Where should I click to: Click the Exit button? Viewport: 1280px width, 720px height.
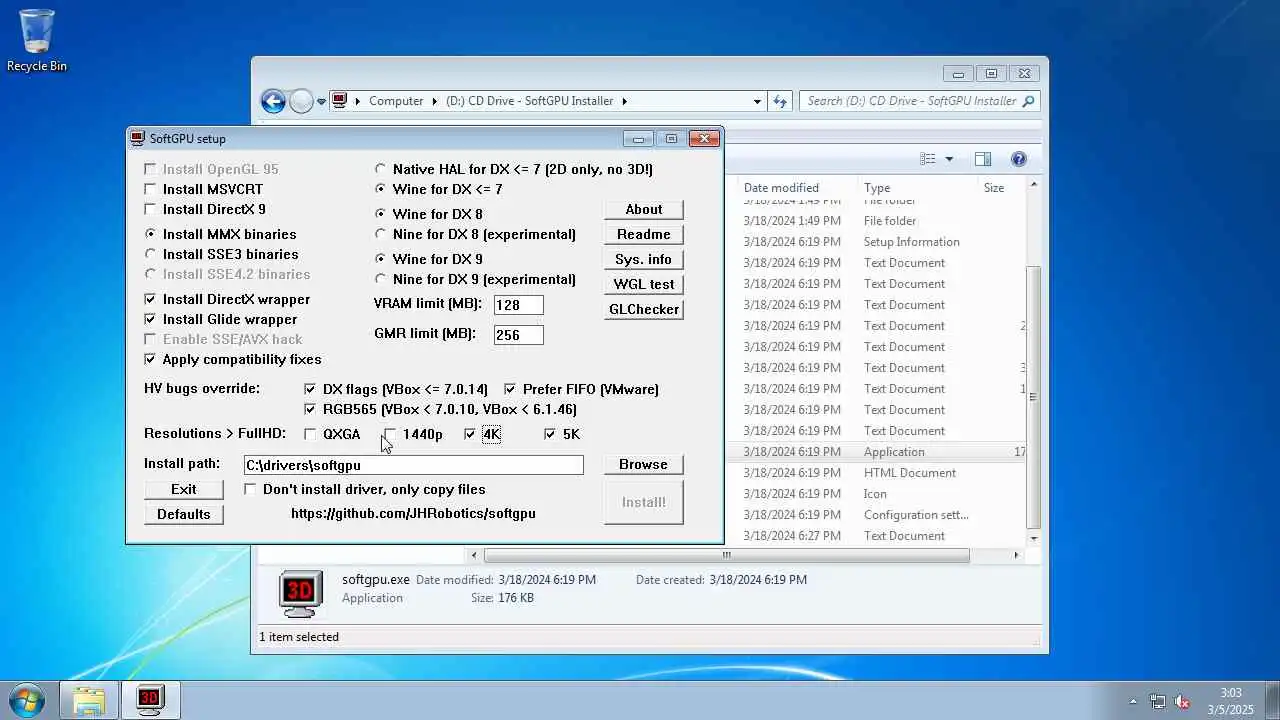coord(184,489)
